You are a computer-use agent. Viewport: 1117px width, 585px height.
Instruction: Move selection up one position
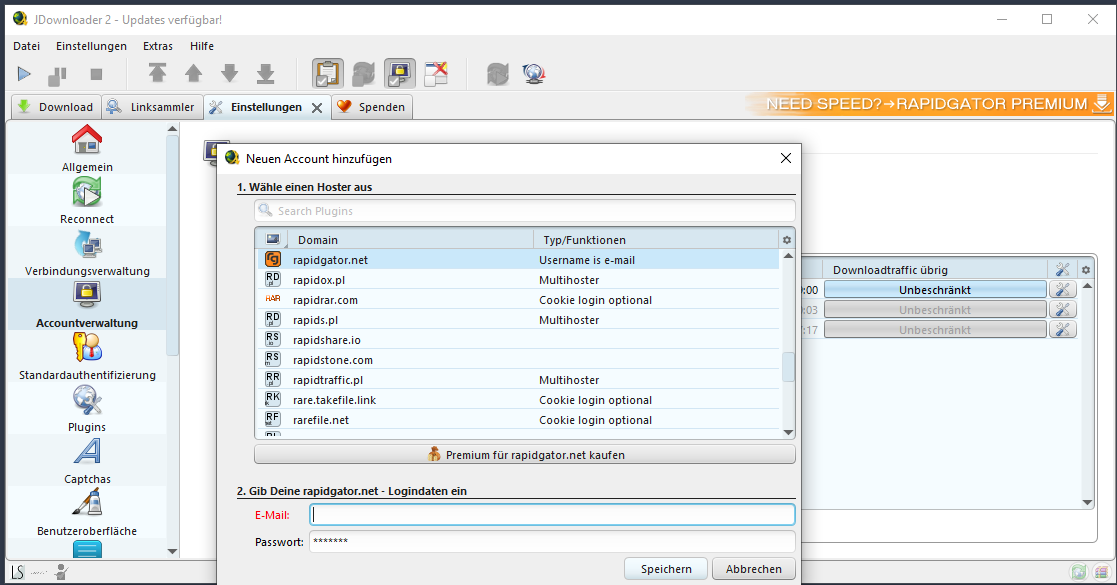[193, 73]
